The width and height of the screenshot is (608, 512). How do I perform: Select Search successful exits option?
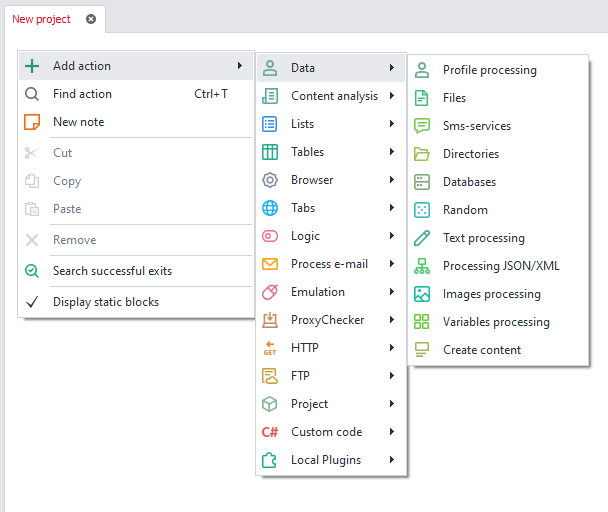[112, 271]
